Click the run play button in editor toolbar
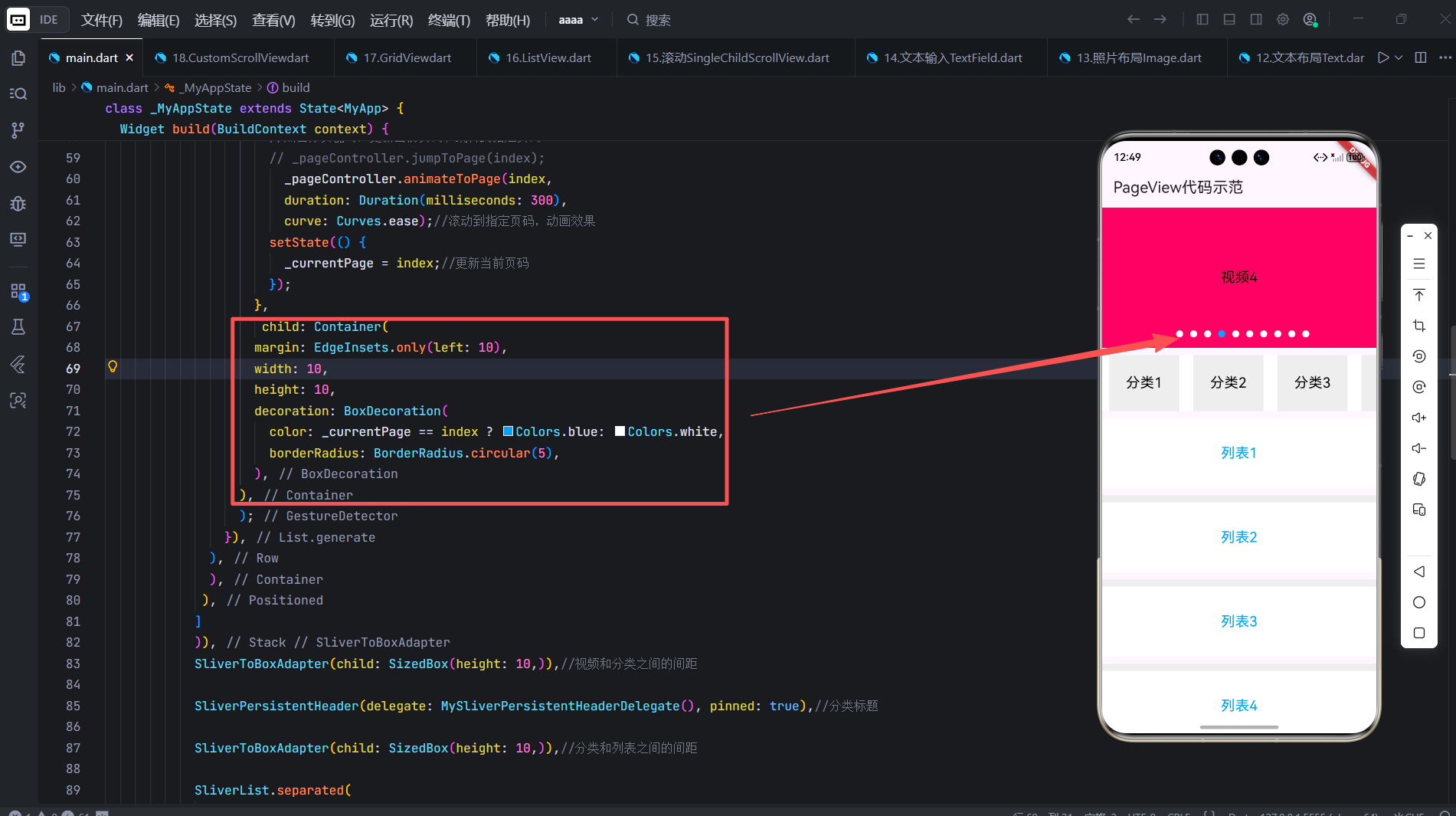The height and width of the screenshot is (816, 1456). (x=1383, y=57)
